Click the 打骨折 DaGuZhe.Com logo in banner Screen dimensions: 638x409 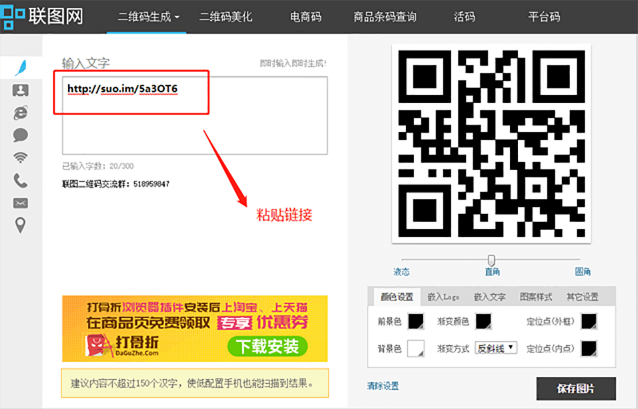point(122,345)
